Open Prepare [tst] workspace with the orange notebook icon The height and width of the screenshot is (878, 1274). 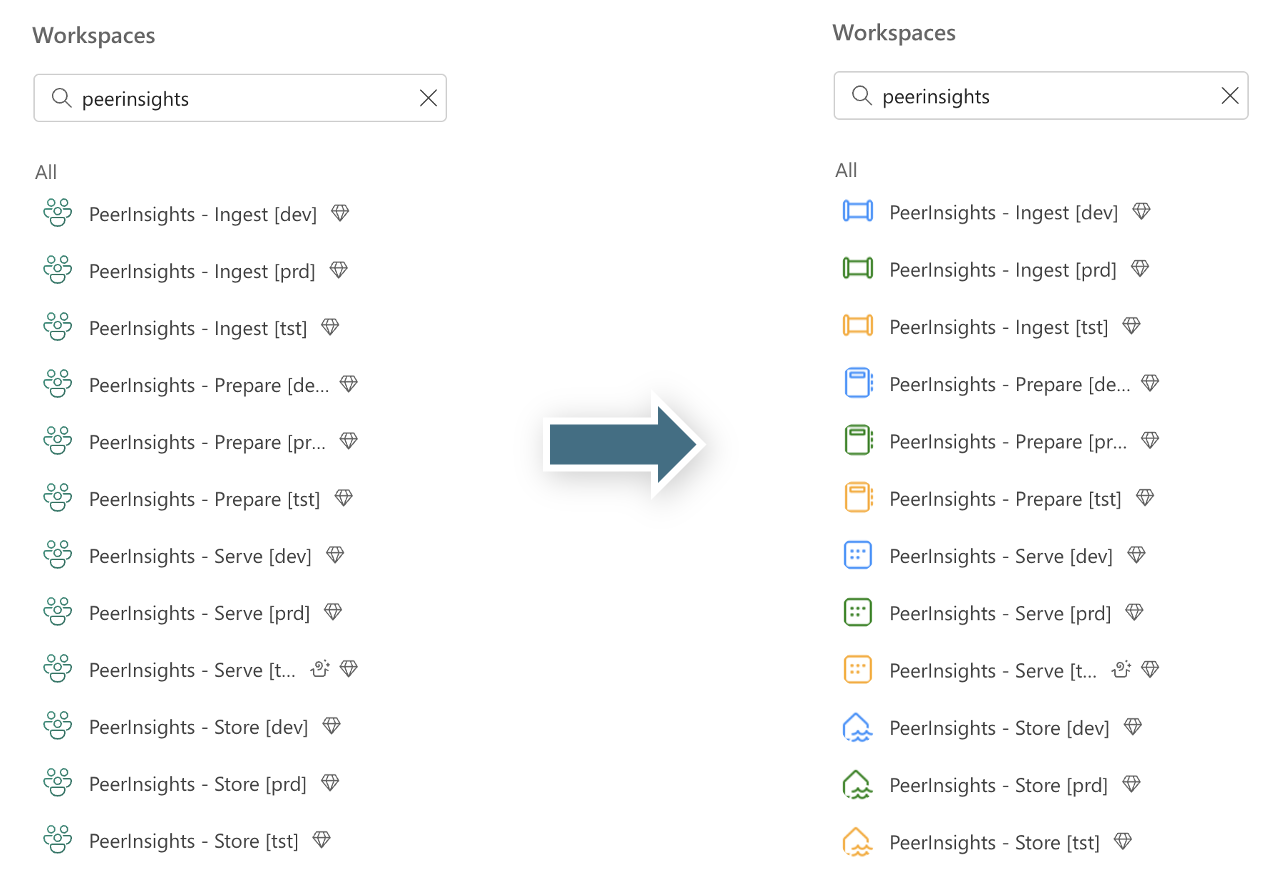pyautogui.click(x=1005, y=498)
